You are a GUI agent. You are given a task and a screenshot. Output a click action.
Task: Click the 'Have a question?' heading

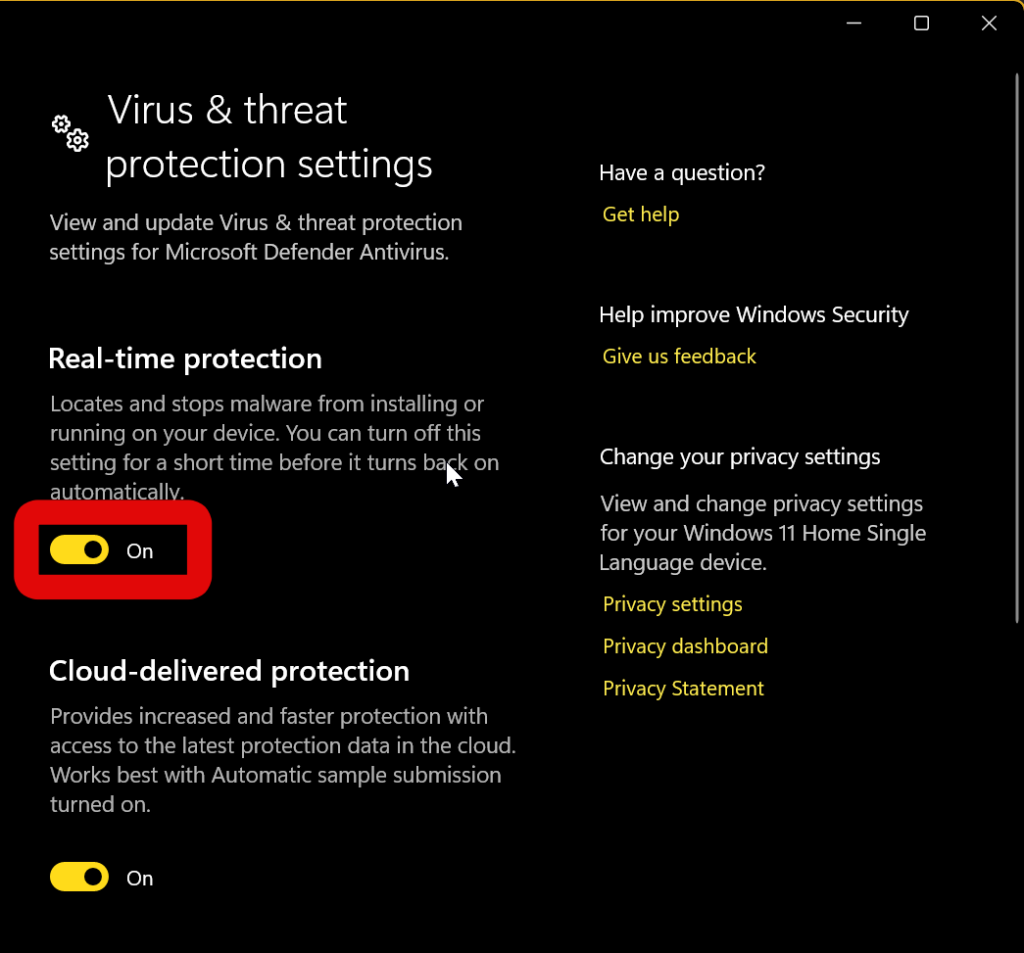click(x=682, y=173)
